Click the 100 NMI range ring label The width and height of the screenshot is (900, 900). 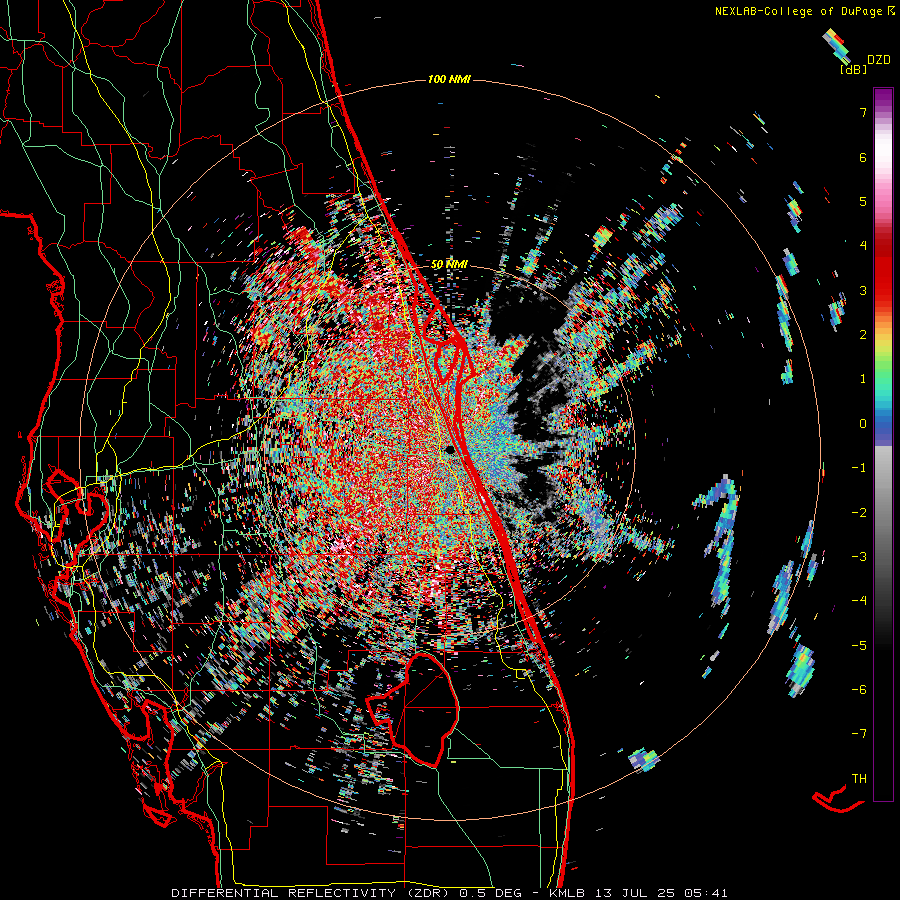tap(449, 79)
